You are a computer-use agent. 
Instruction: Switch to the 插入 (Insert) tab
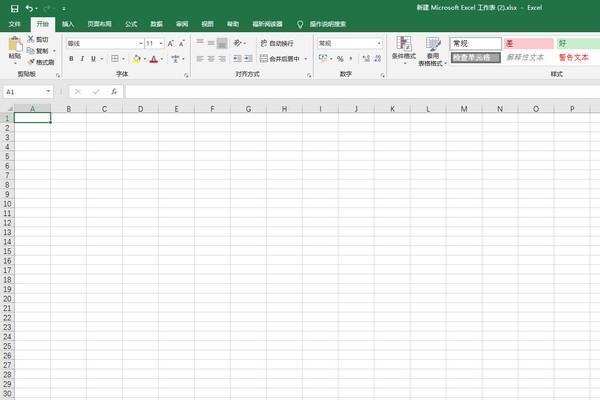pos(68,24)
